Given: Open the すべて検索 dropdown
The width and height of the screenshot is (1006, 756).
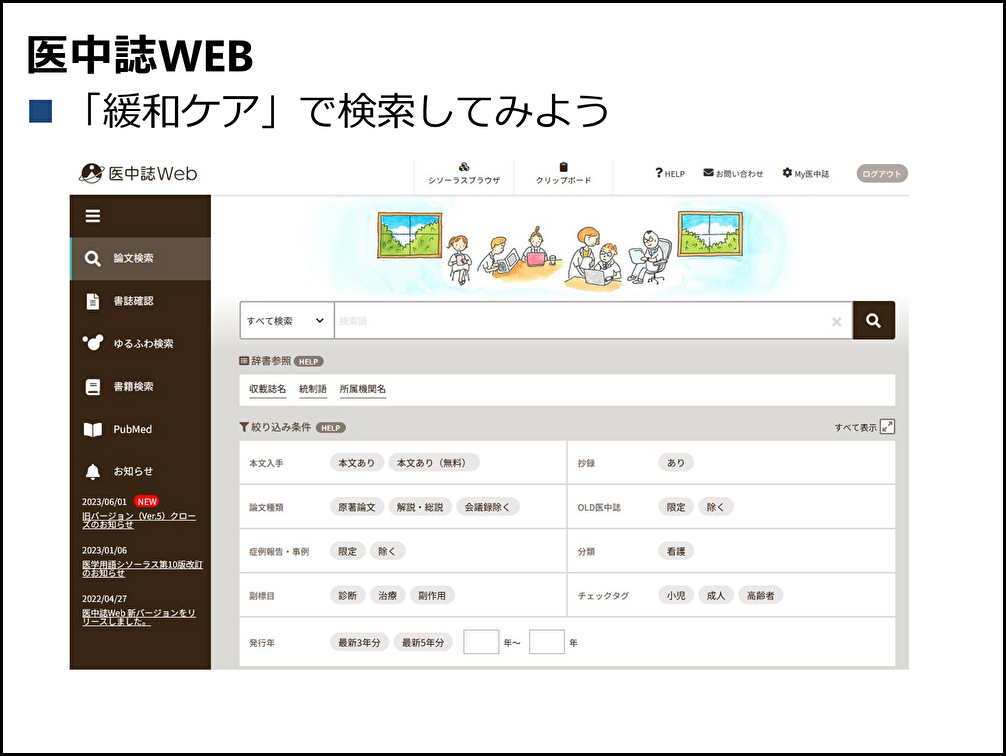Looking at the screenshot, I should click(287, 320).
